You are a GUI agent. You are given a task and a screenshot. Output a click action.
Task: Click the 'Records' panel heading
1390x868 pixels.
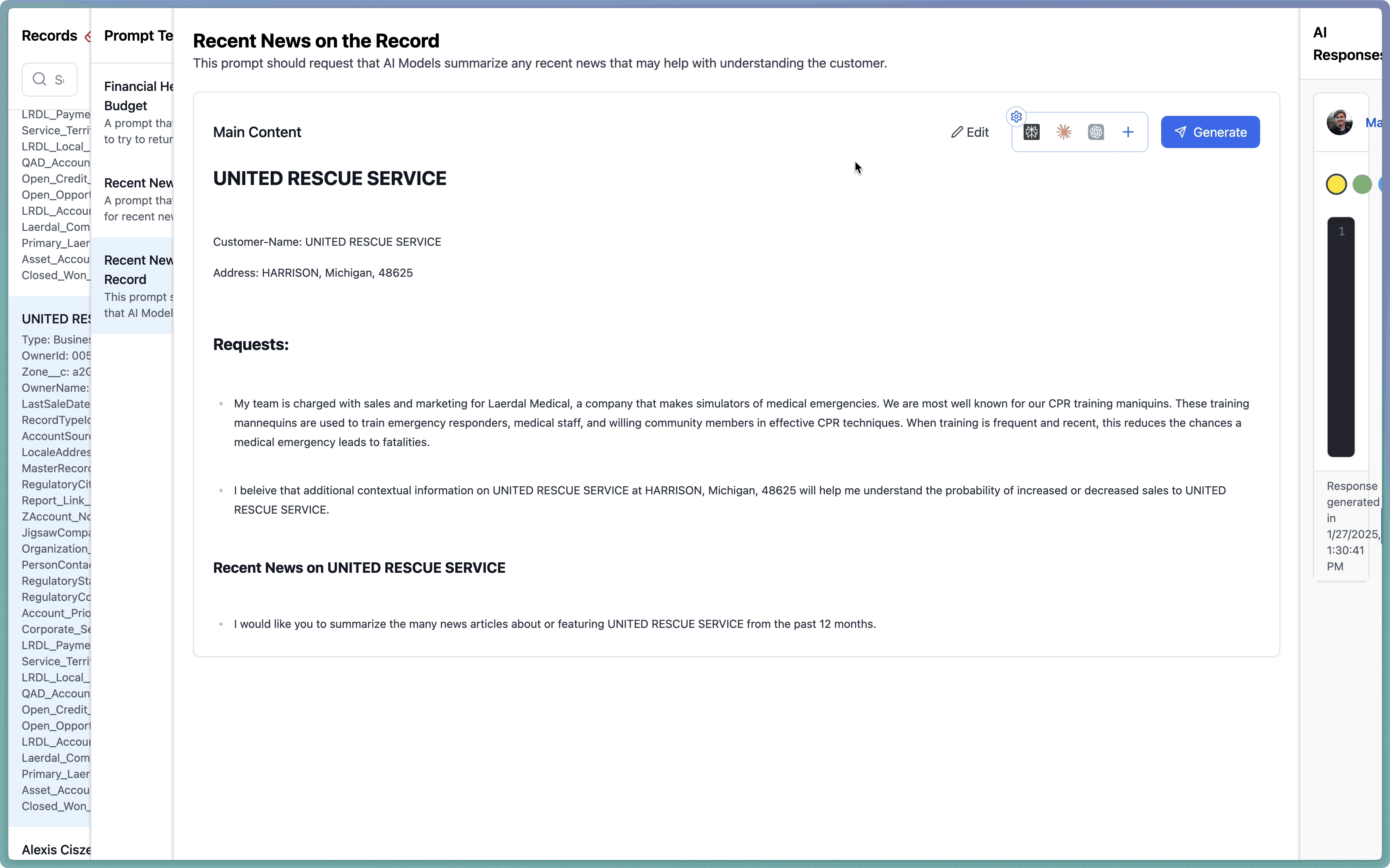point(49,35)
